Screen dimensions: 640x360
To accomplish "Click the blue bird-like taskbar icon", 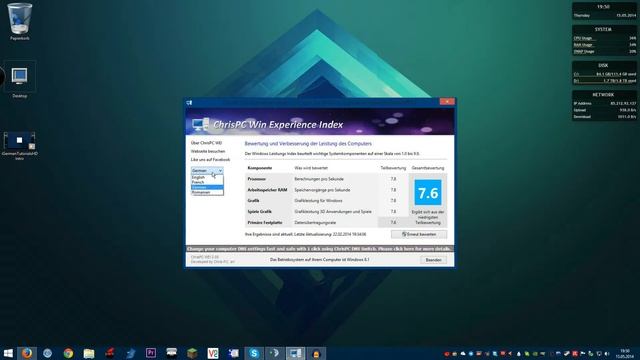I will click(130, 353).
